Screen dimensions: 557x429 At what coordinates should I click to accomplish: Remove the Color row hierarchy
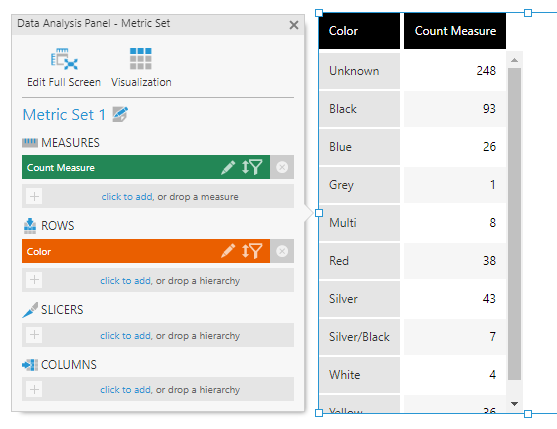pyautogui.click(x=282, y=251)
